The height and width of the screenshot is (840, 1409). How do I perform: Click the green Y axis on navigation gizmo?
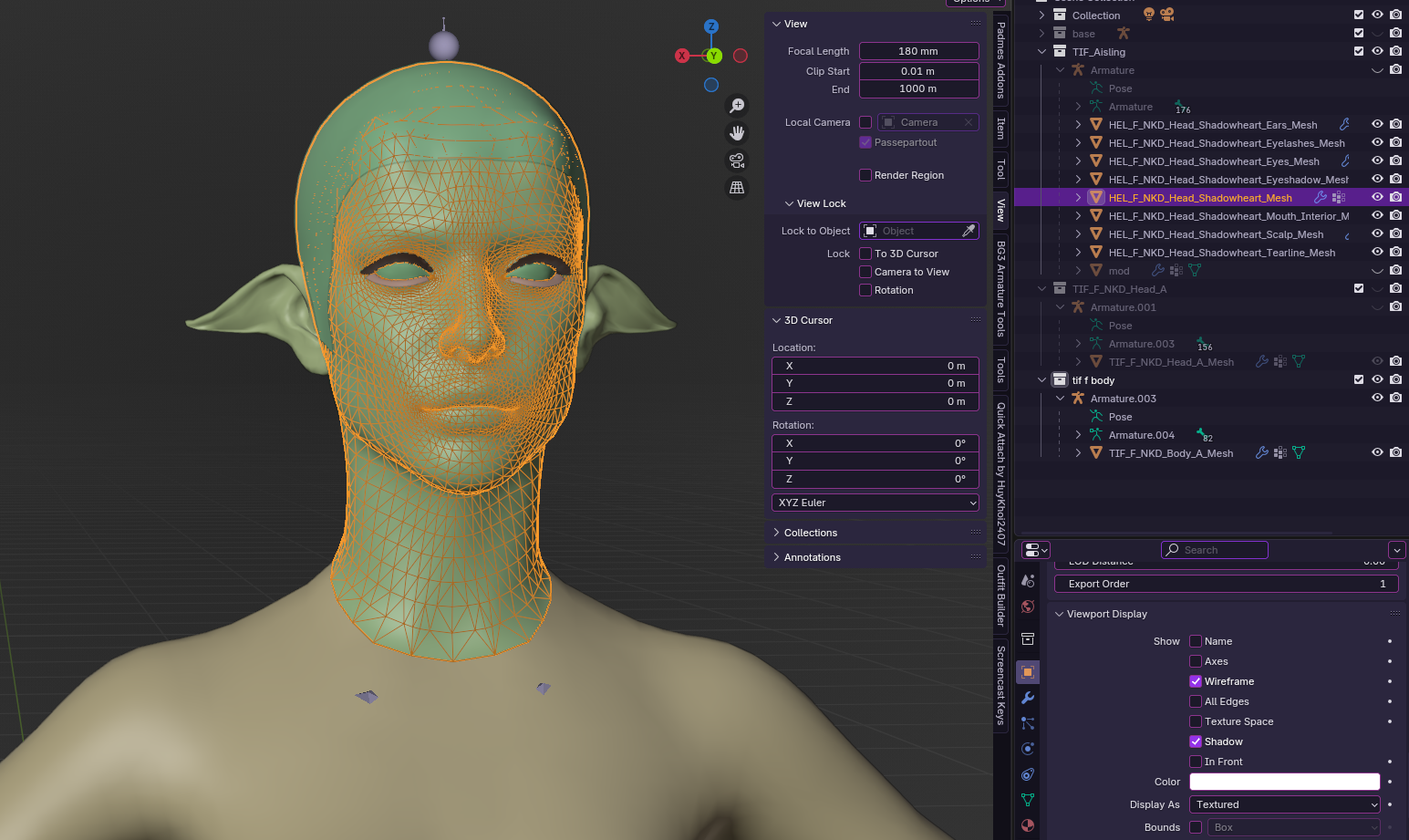714,56
